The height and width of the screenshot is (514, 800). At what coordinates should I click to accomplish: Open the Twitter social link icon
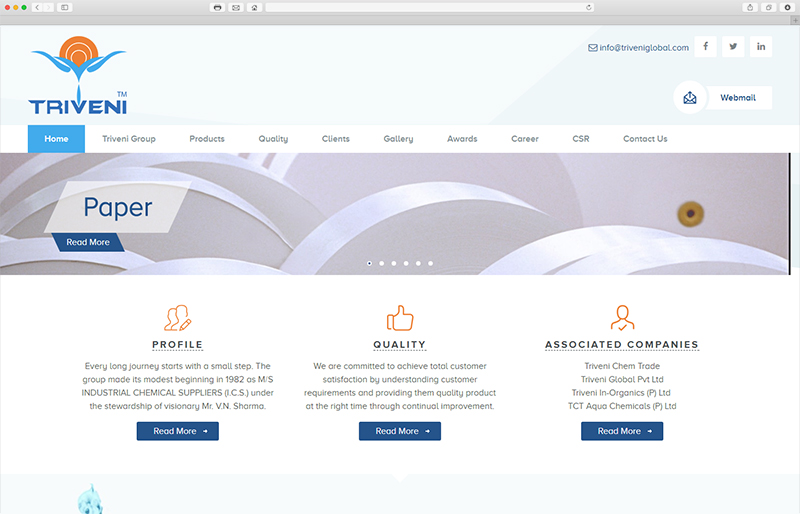click(733, 47)
